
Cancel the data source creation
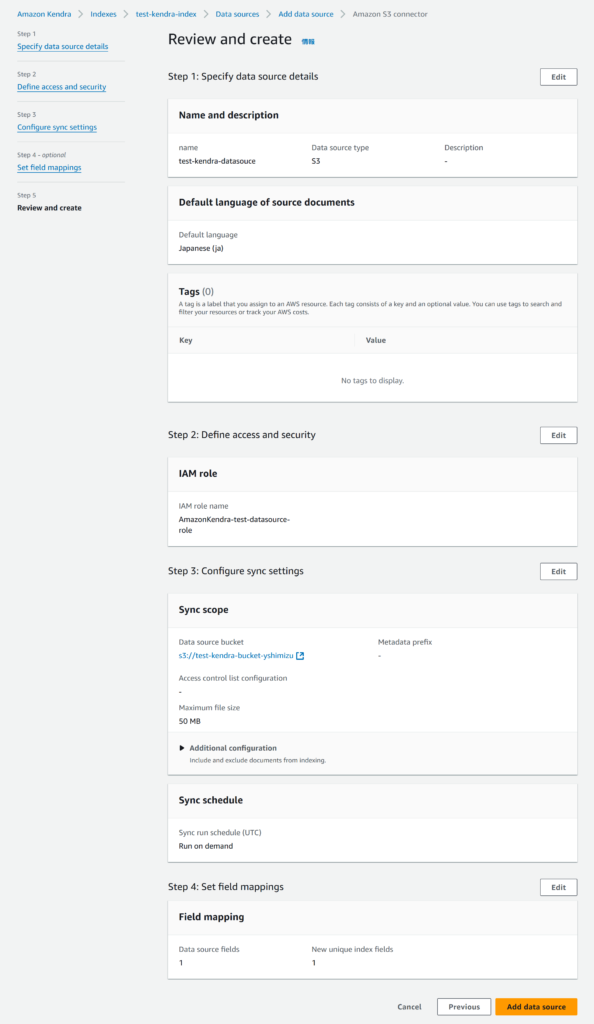pos(409,1007)
